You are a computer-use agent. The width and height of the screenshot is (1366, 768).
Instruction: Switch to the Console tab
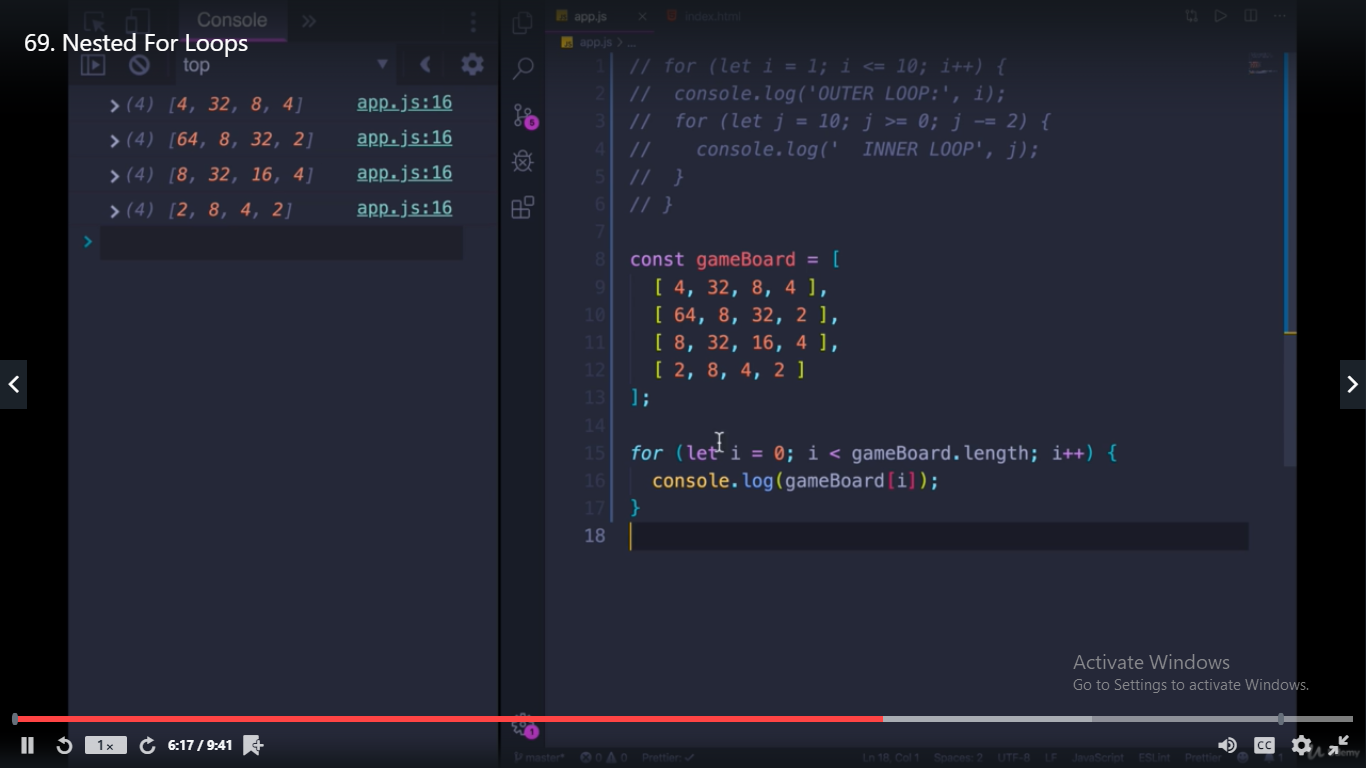tap(232, 20)
